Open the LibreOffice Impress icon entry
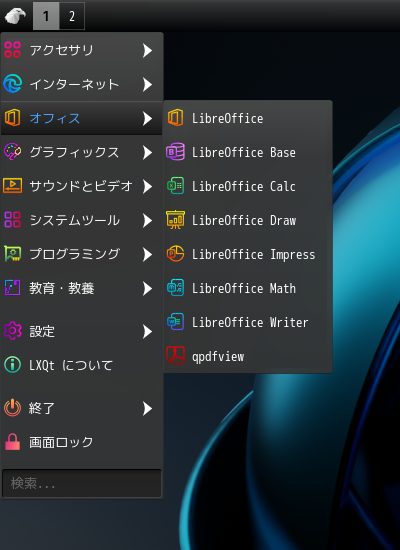This screenshot has height=550, width=400. pyautogui.click(x=175, y=254)
